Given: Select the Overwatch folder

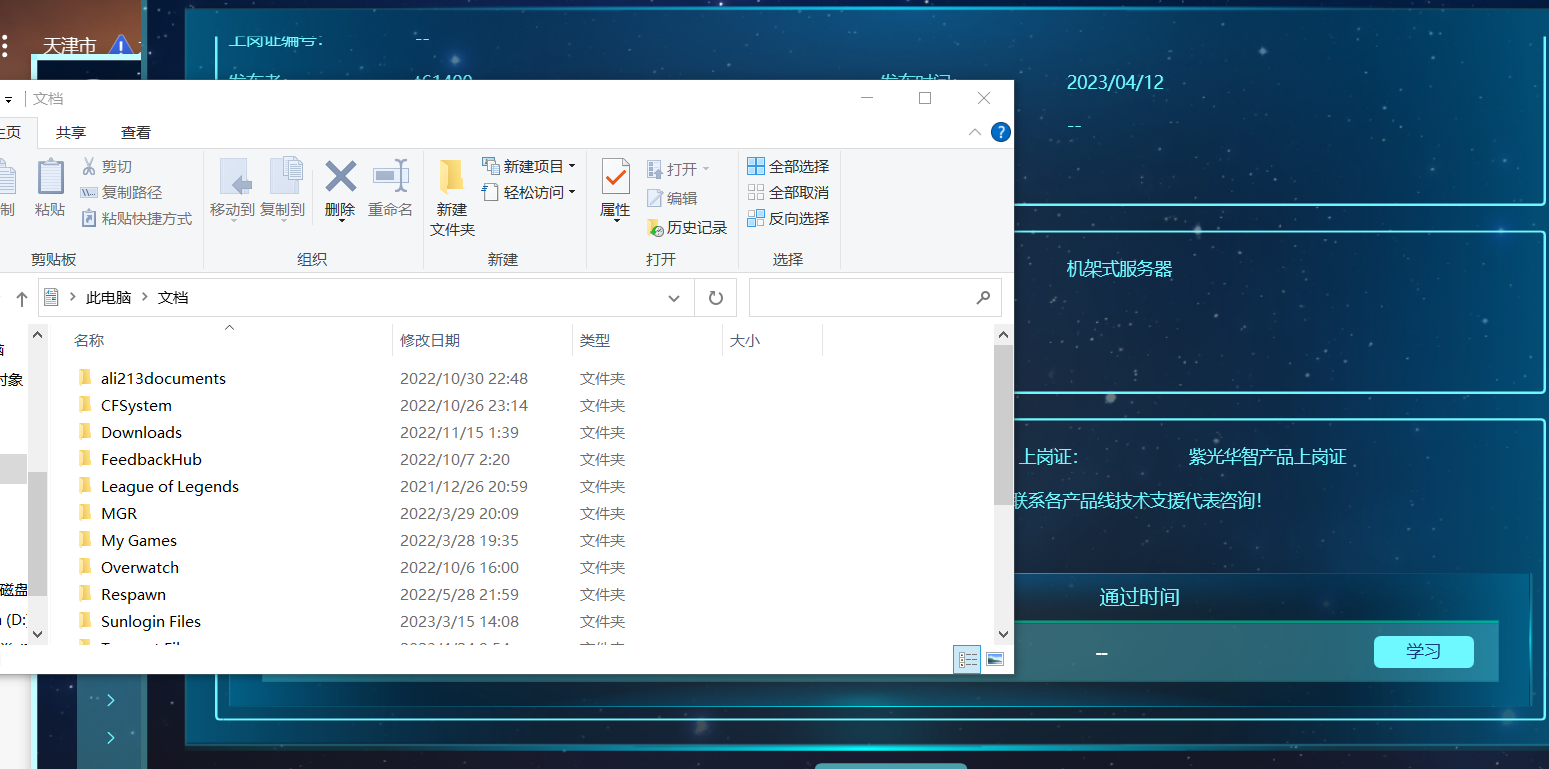Looking at the screenshot, I should (140, 567).
